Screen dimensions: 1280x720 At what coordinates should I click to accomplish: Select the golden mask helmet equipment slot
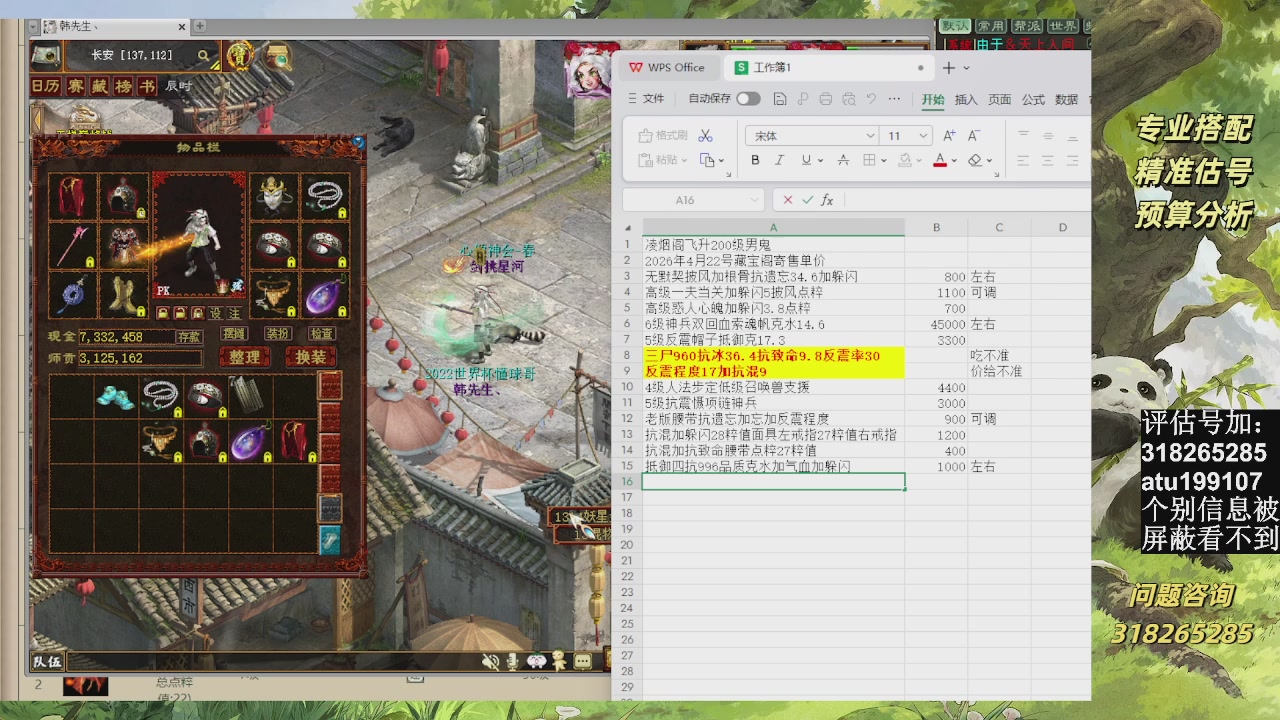click(x=274, y=197)
